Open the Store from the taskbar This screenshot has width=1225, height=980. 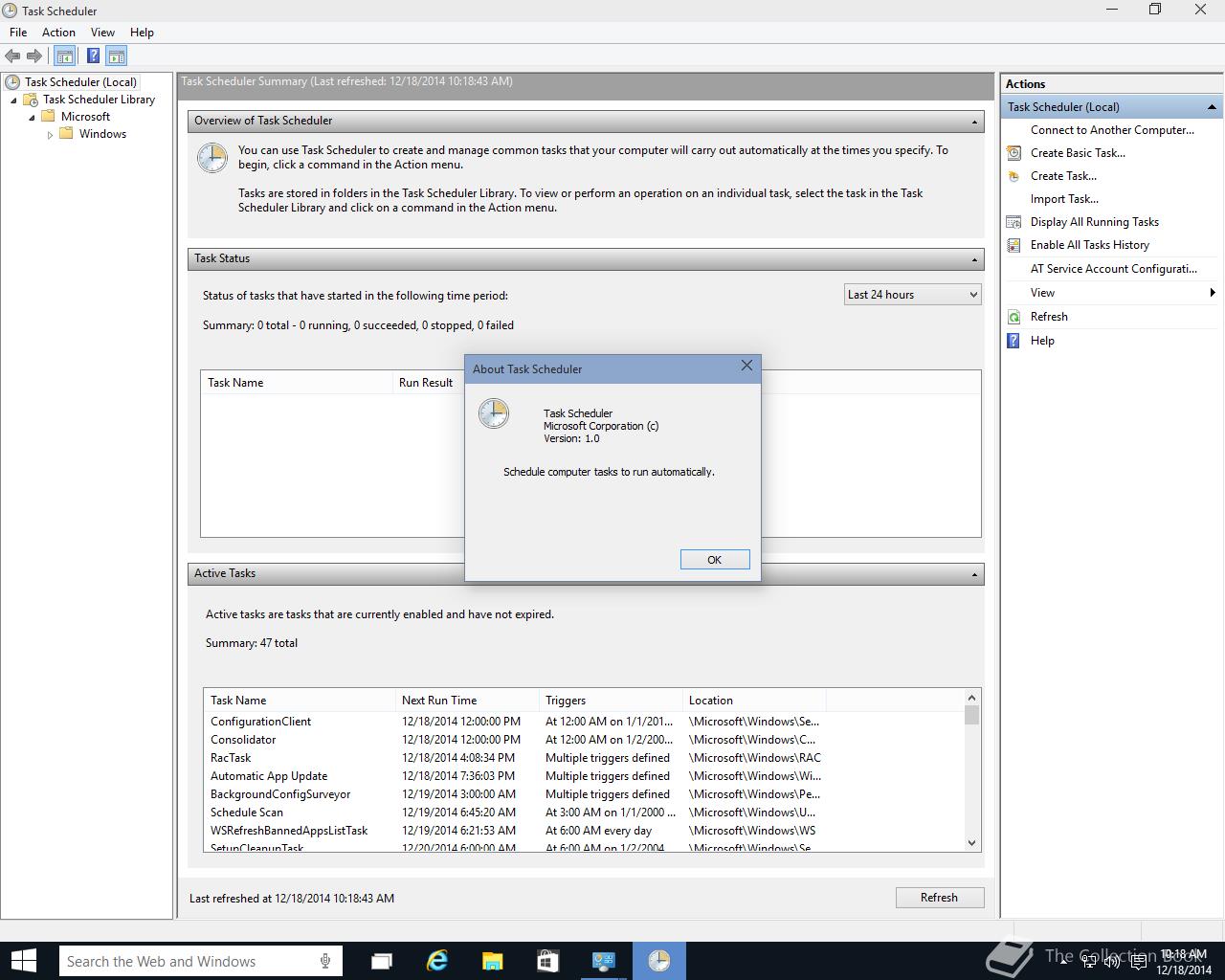click(547, 961)
